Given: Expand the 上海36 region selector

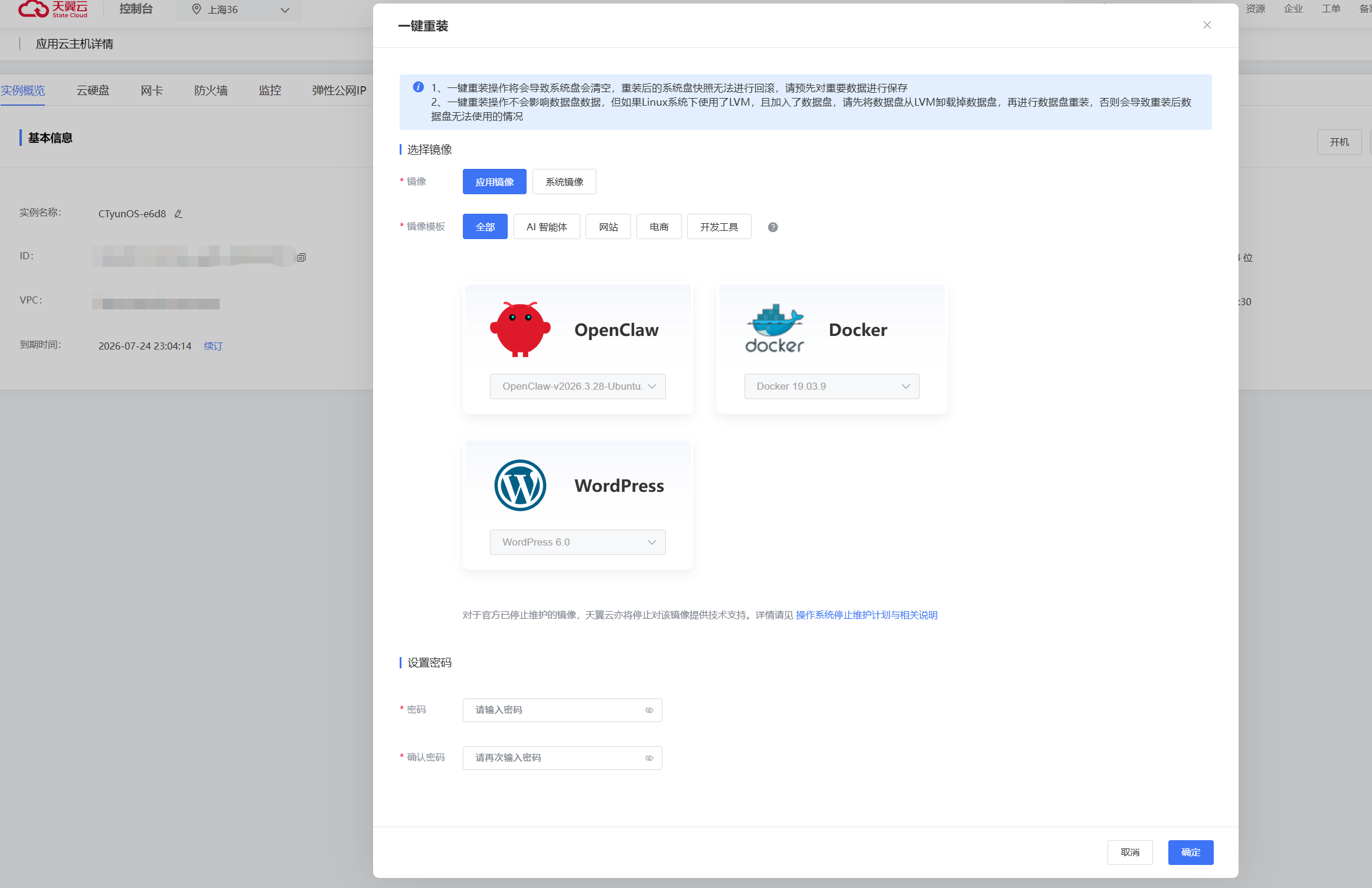Looking at the screenshot, I should [240, 10].
